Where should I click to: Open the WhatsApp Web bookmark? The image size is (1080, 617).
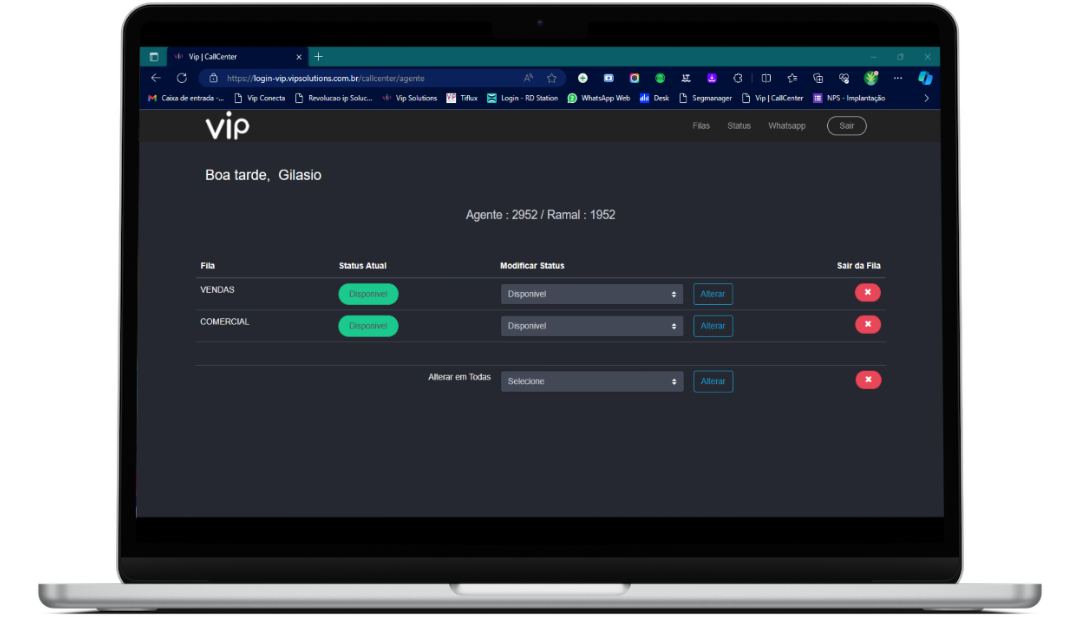(x=599, y=98)
